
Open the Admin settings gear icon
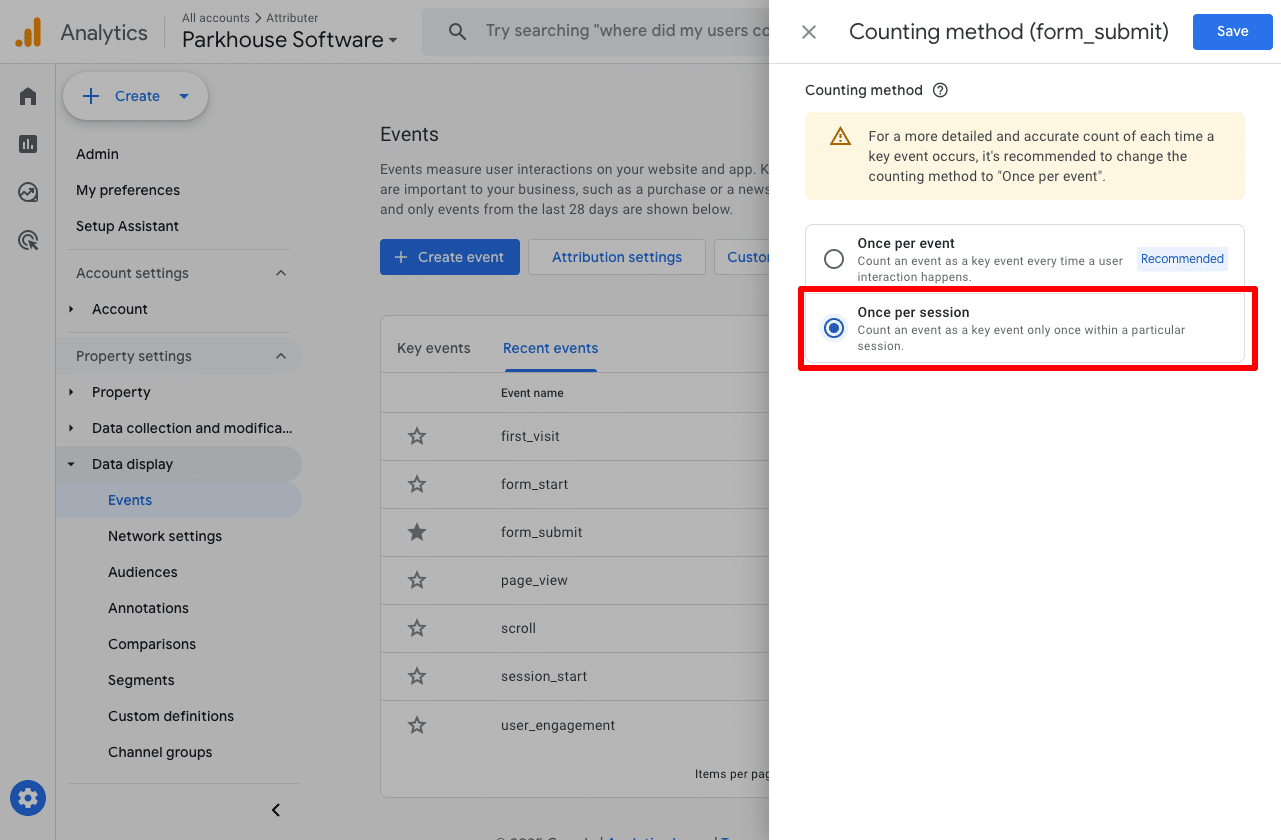[27, 798]
